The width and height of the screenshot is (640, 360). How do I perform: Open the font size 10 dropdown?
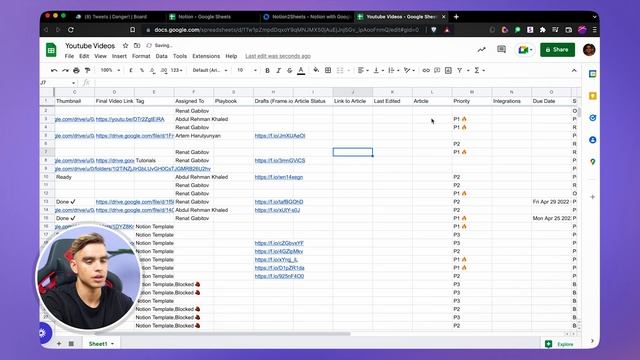point(247,71)
